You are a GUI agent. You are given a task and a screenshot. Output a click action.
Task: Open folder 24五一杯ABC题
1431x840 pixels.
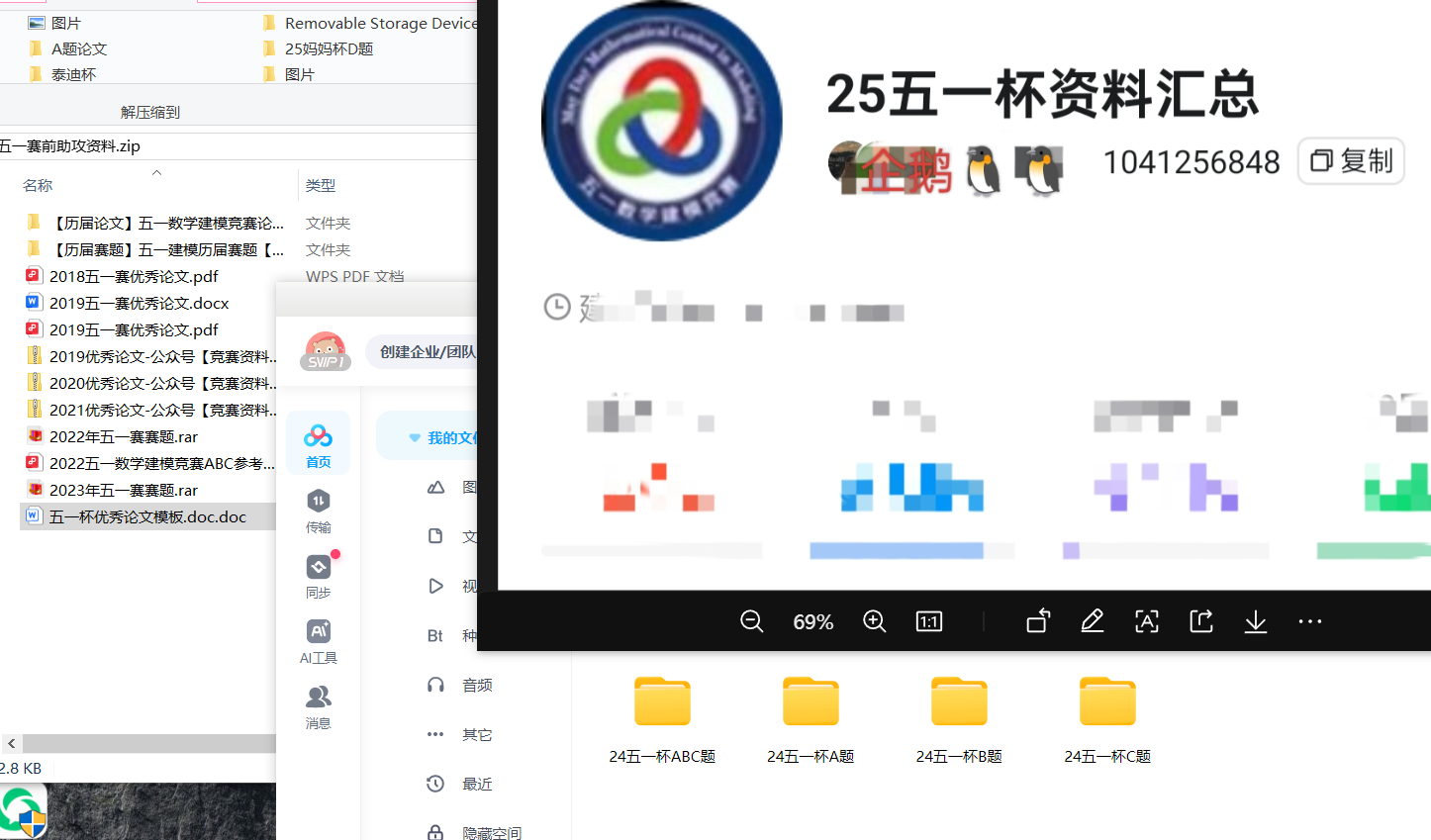[662, 719]
